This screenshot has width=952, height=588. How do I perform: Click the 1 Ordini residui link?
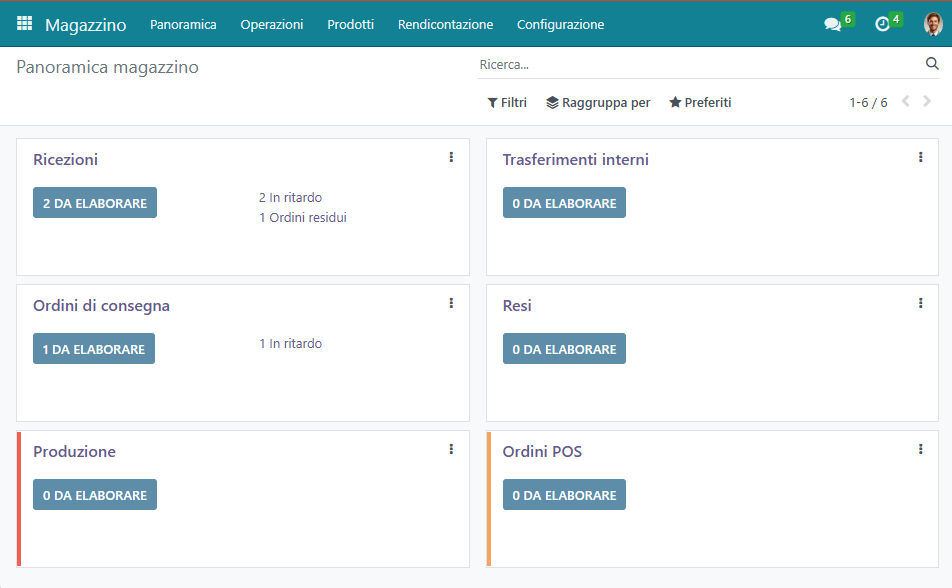point(302,218)
